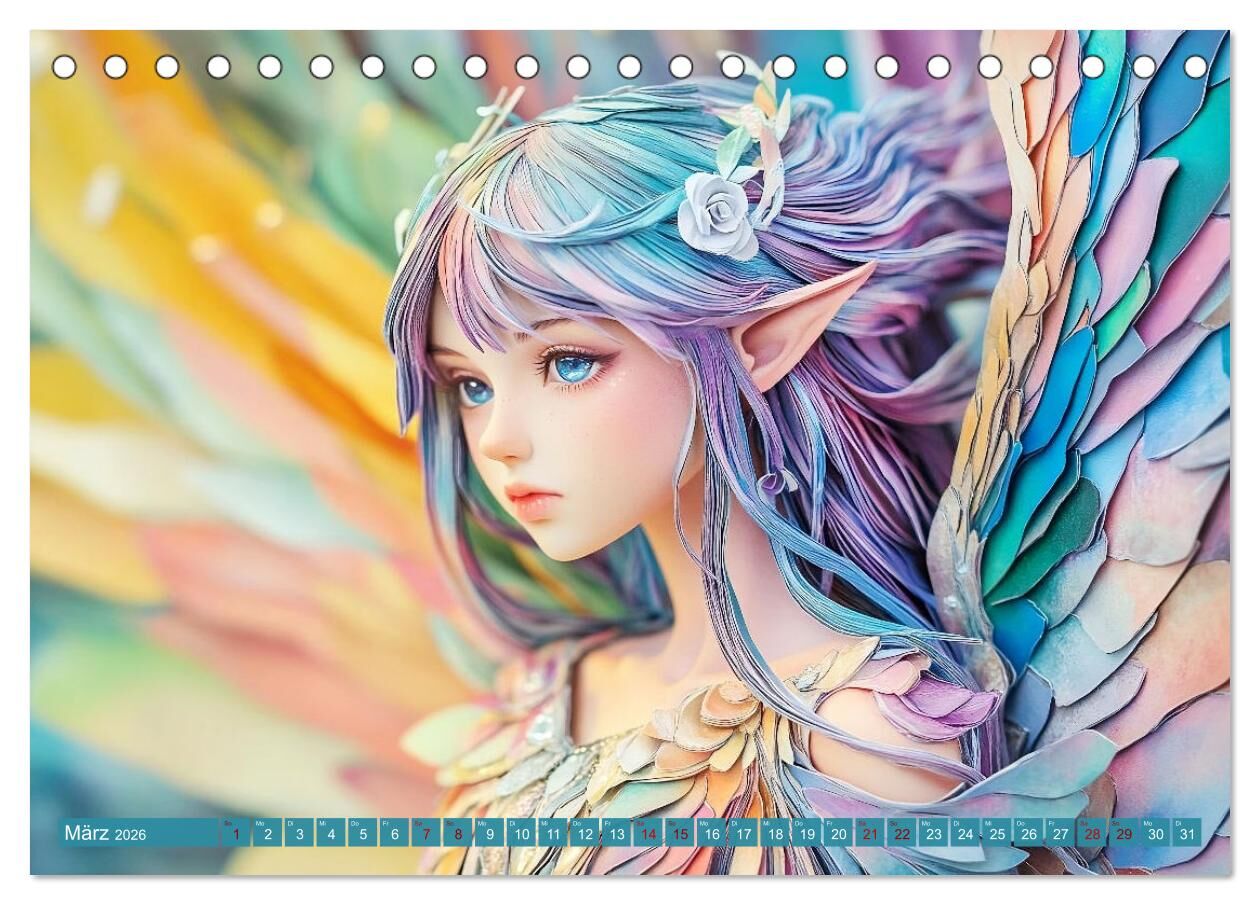
Task: Click date 3 in the calendar row
Action: (x=299, y=833)
